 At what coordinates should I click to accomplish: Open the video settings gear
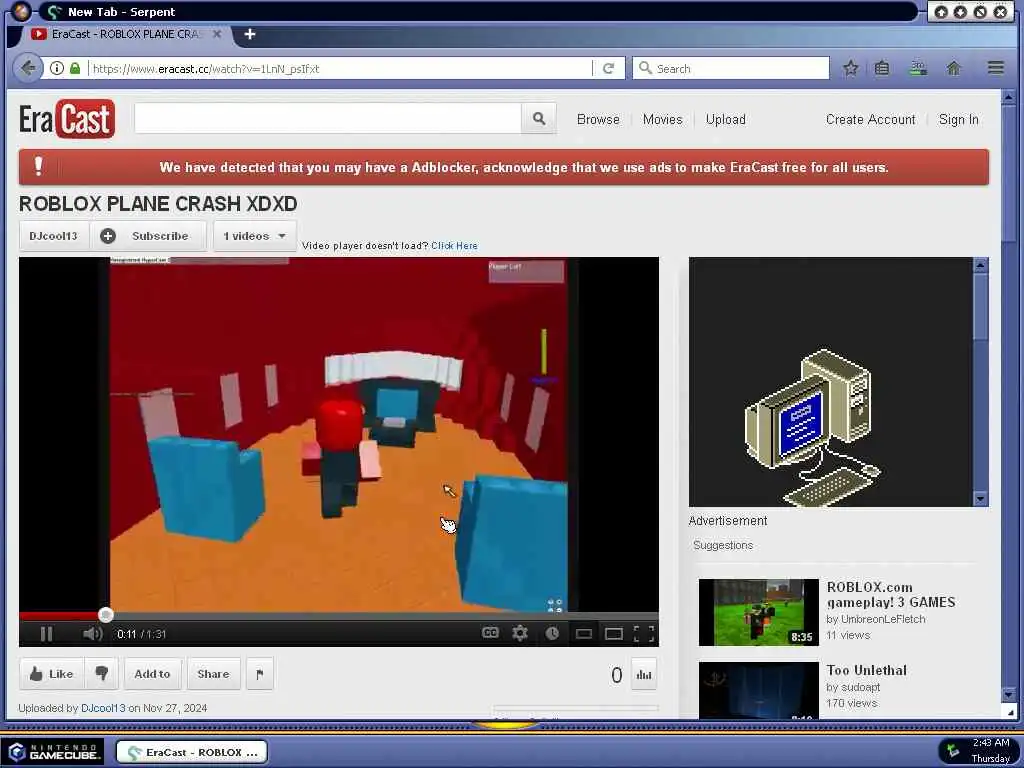point(520,633)
